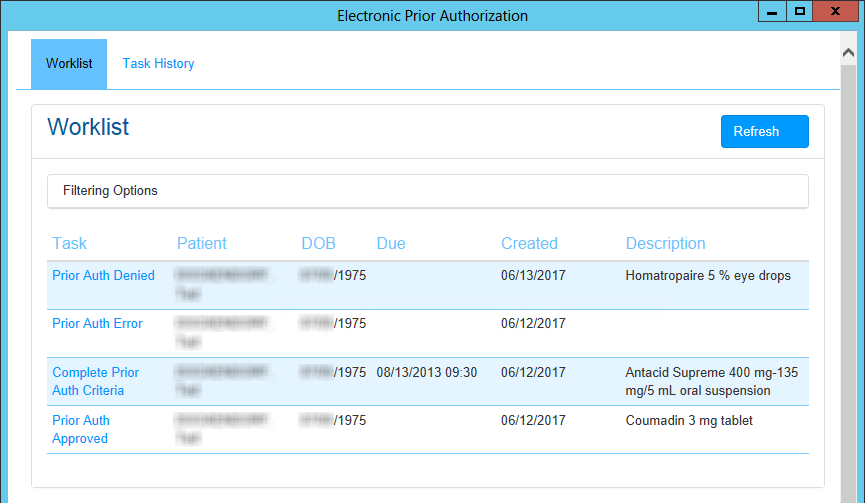Click the Antacid Supreme oral suspension description
The image size is (865, 503).
click(x=712, y=381)
